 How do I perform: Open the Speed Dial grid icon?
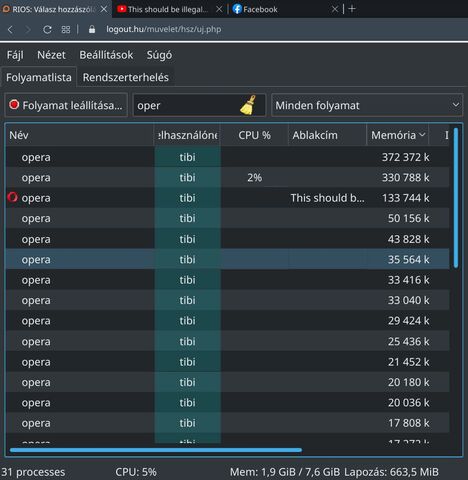coord(66,30)
